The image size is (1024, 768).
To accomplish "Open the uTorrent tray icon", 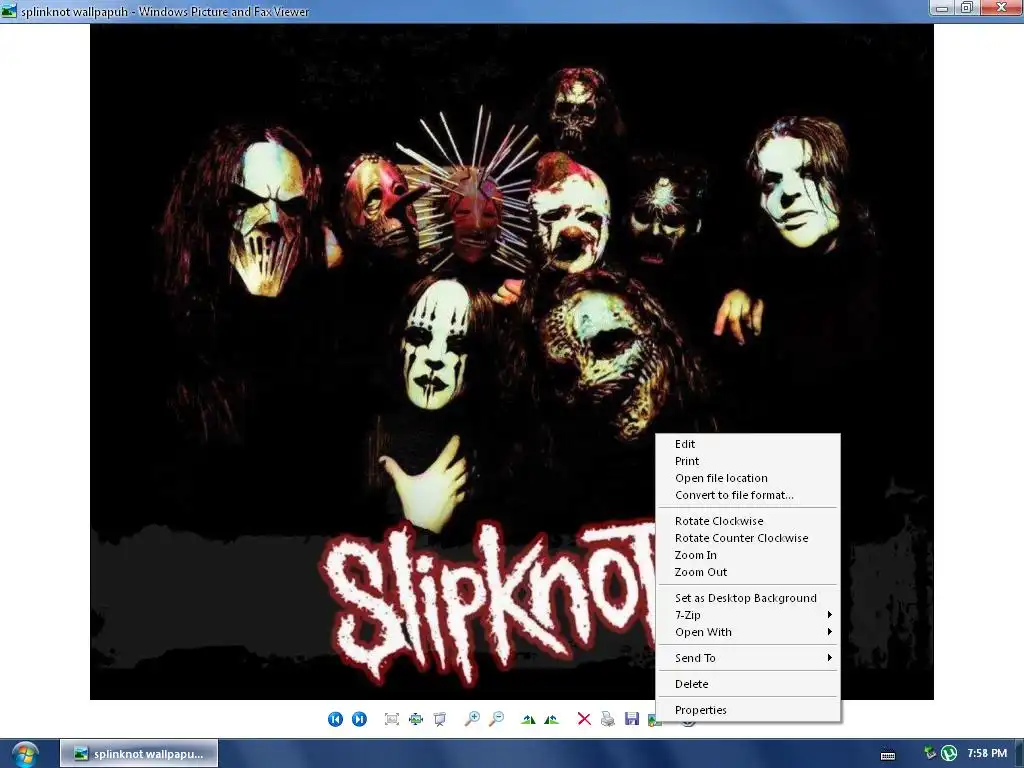I will pyautogui.click(x=949, y=753).
